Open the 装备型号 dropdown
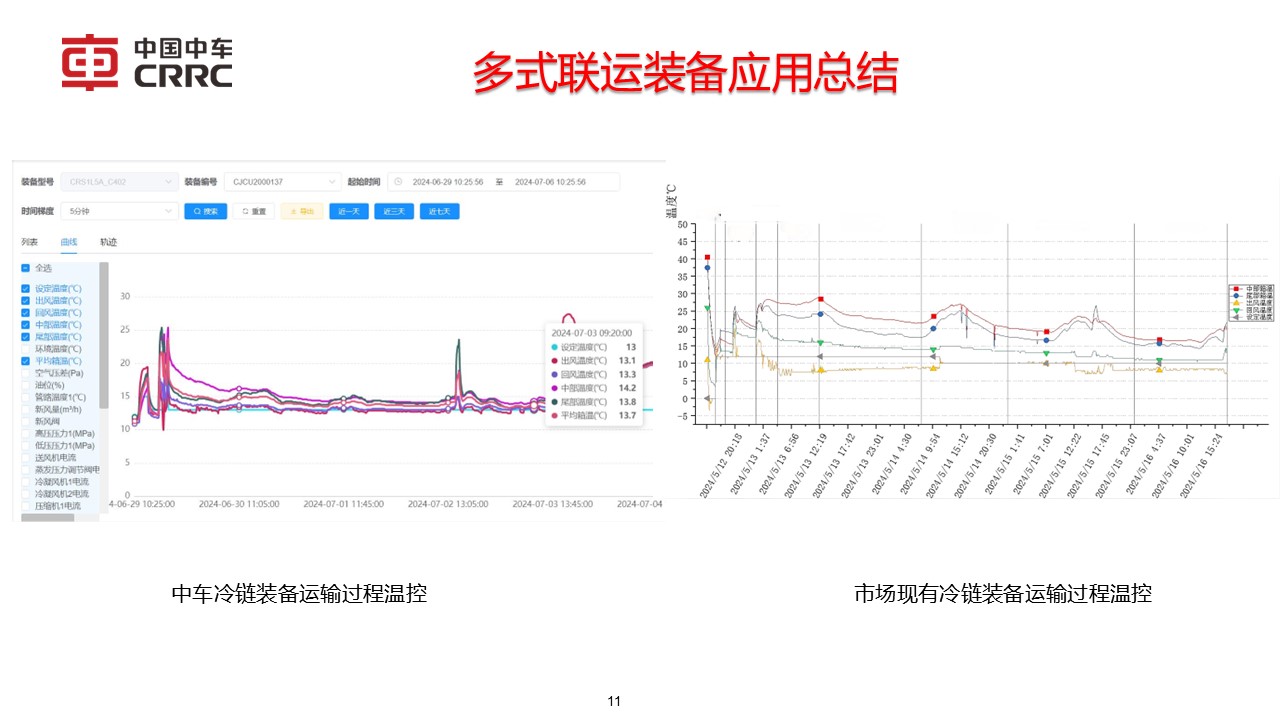 point(120,182)
